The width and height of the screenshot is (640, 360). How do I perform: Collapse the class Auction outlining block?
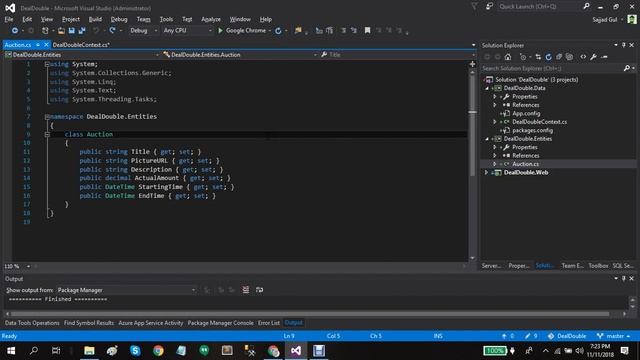[47, 134]
